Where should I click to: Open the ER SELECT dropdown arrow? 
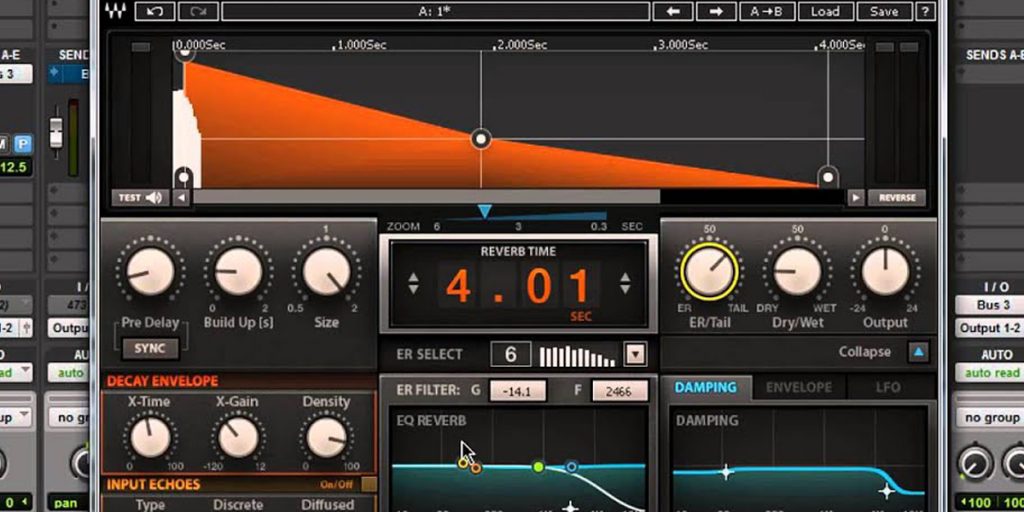[635, 354]
